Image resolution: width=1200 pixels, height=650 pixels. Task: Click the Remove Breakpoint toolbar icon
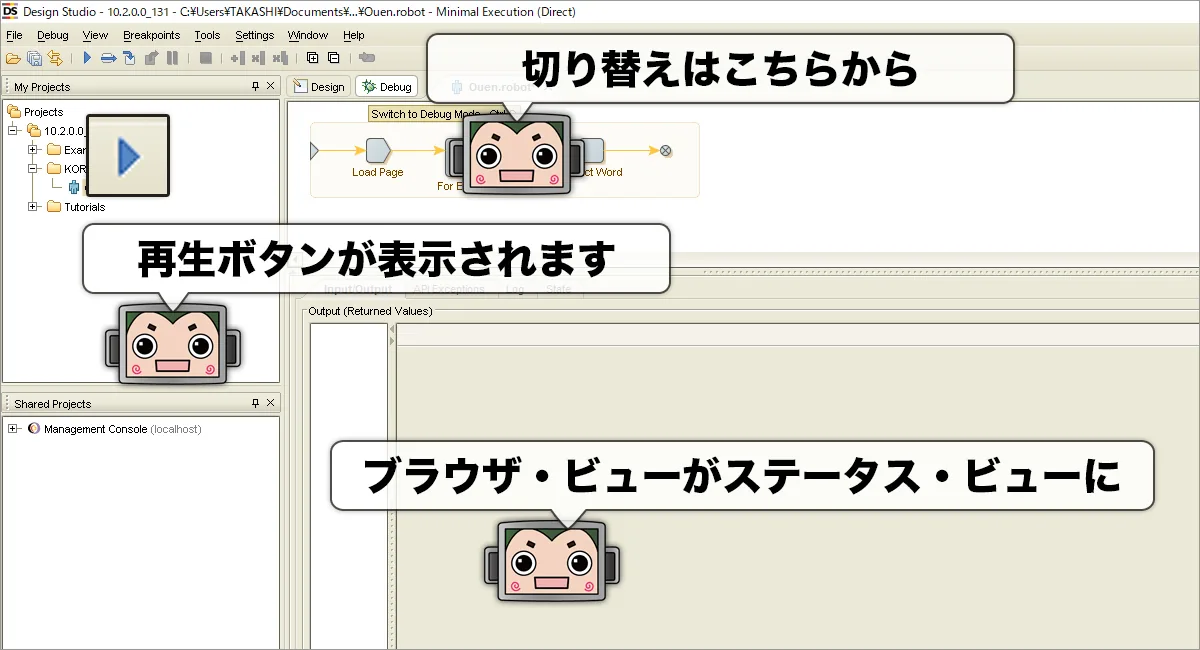(258, 58)
